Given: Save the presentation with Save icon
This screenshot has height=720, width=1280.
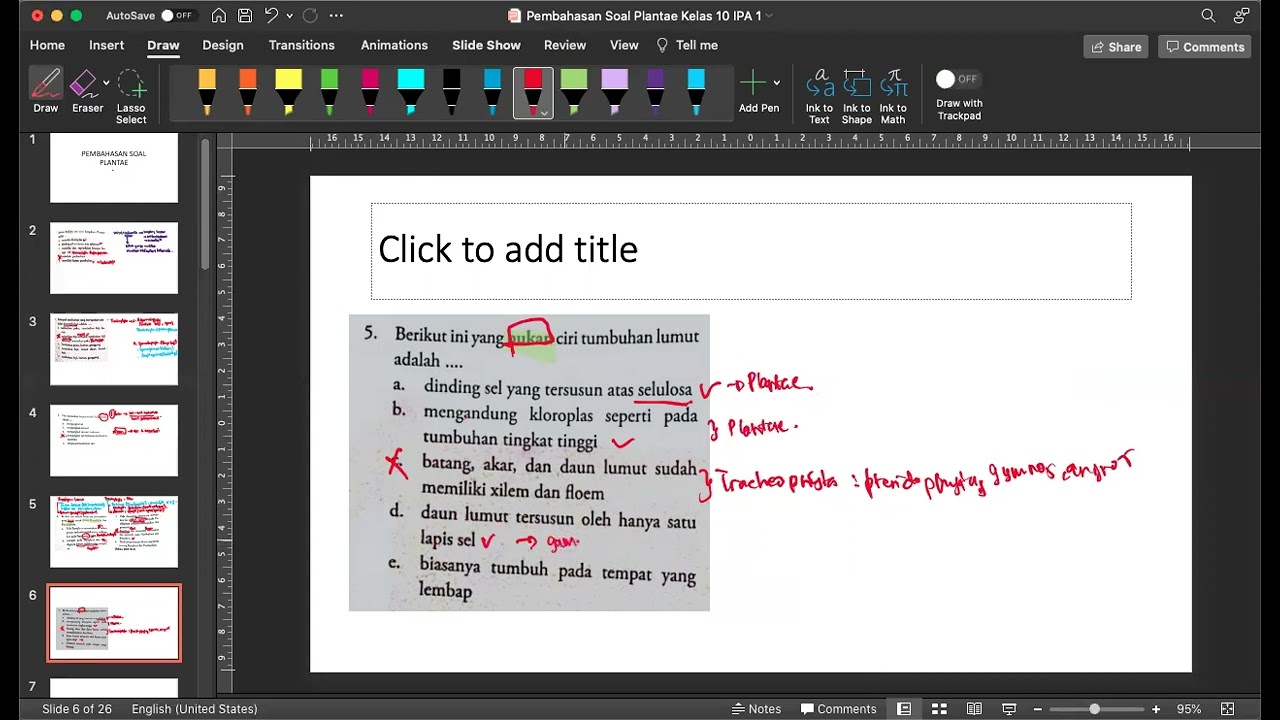Looking at the screenshot, I should point(245,16).
